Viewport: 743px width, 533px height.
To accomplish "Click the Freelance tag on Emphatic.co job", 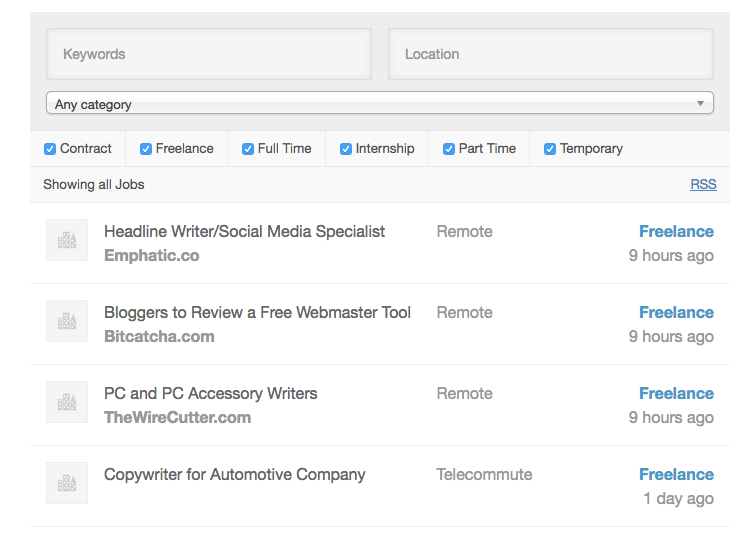I will (x=676, y=232).
